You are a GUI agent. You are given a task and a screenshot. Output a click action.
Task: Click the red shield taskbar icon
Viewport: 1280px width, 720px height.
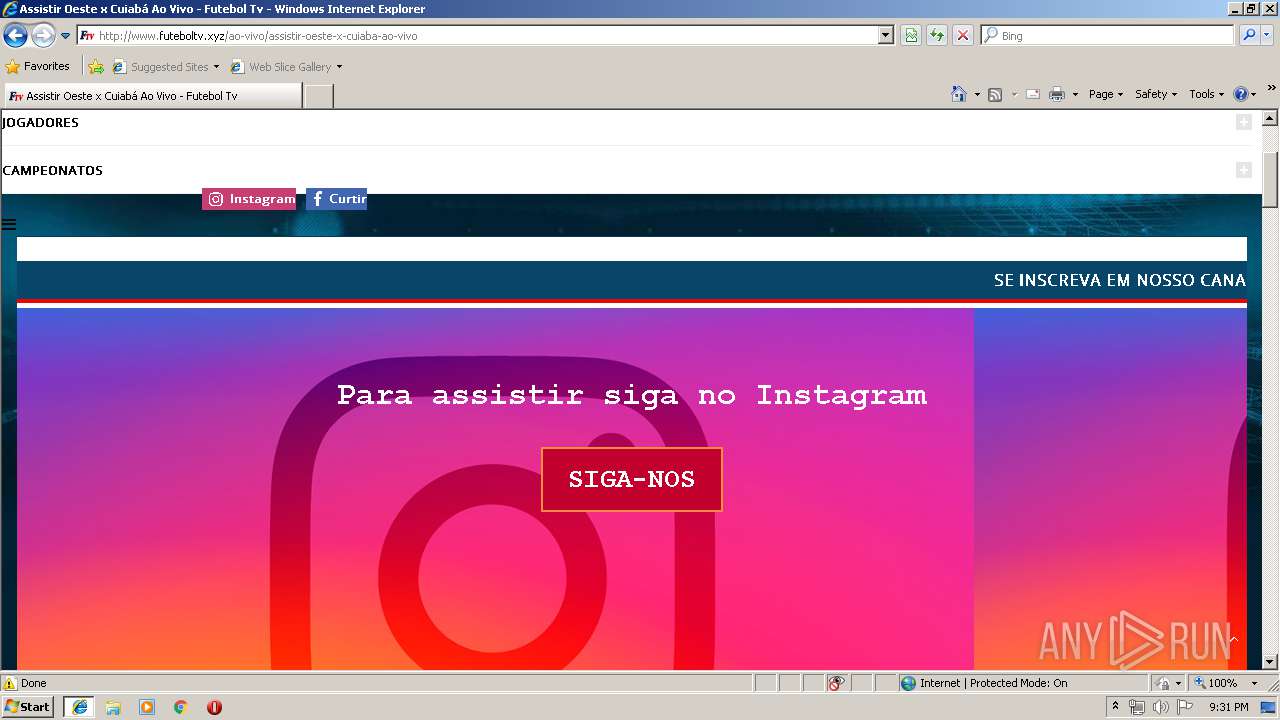point(214,707)
